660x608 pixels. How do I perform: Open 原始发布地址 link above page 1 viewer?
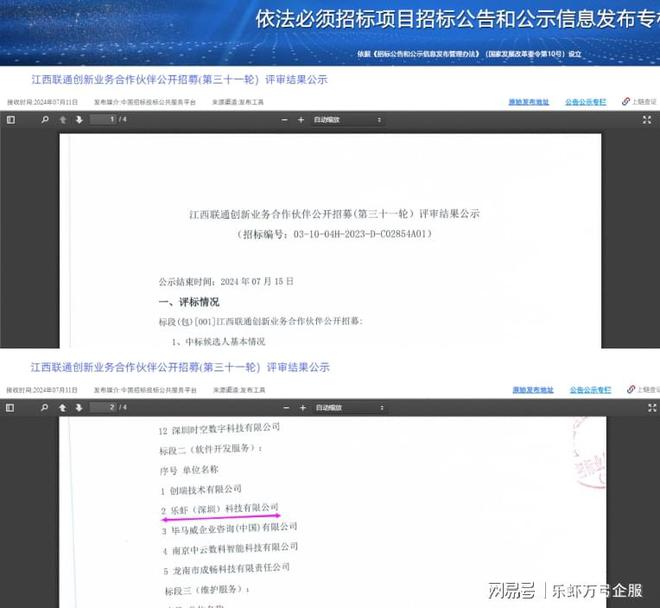tap(529, 102)
